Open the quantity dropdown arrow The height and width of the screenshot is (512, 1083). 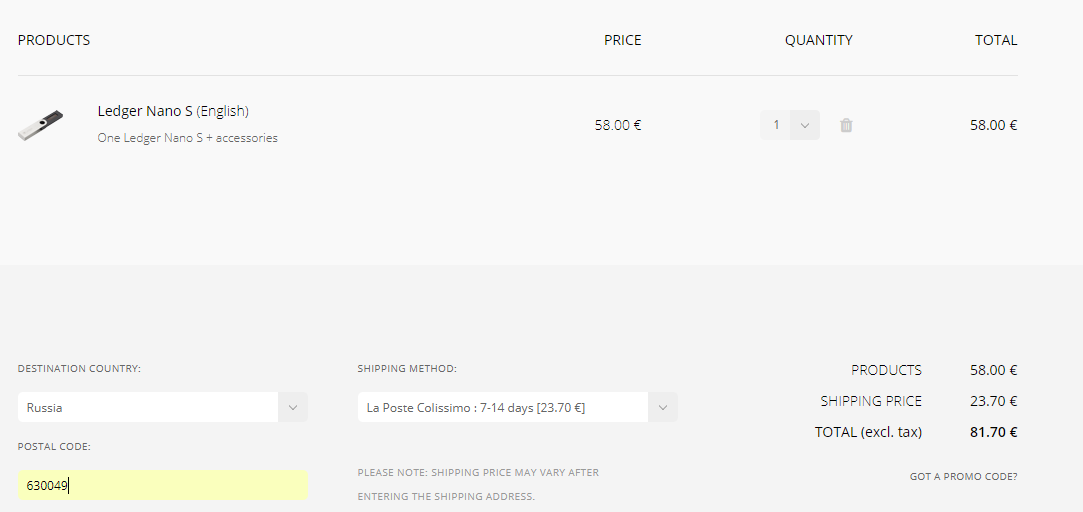(x=805, y=125)
